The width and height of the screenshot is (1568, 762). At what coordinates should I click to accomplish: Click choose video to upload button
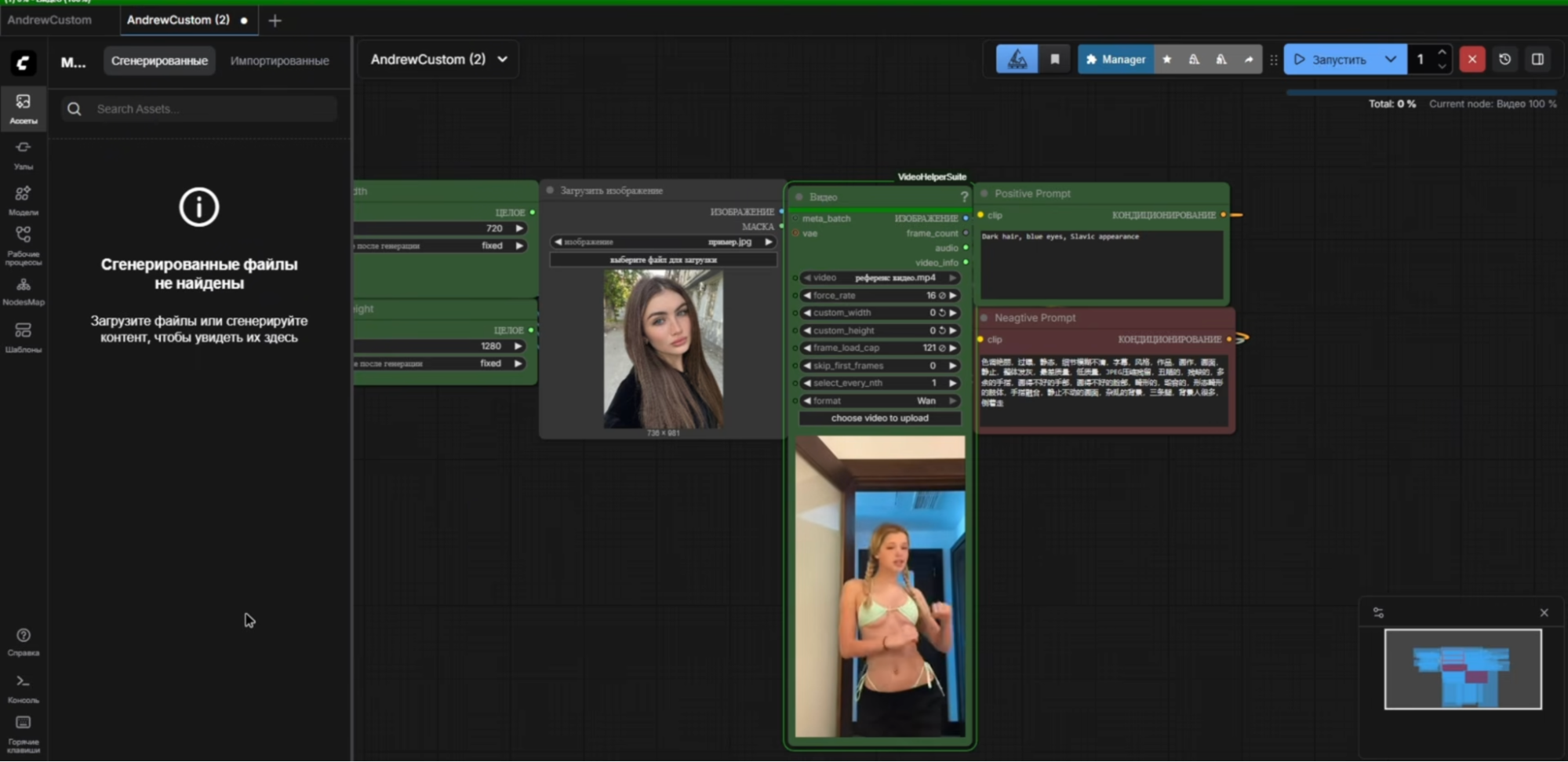coord(879,418)
